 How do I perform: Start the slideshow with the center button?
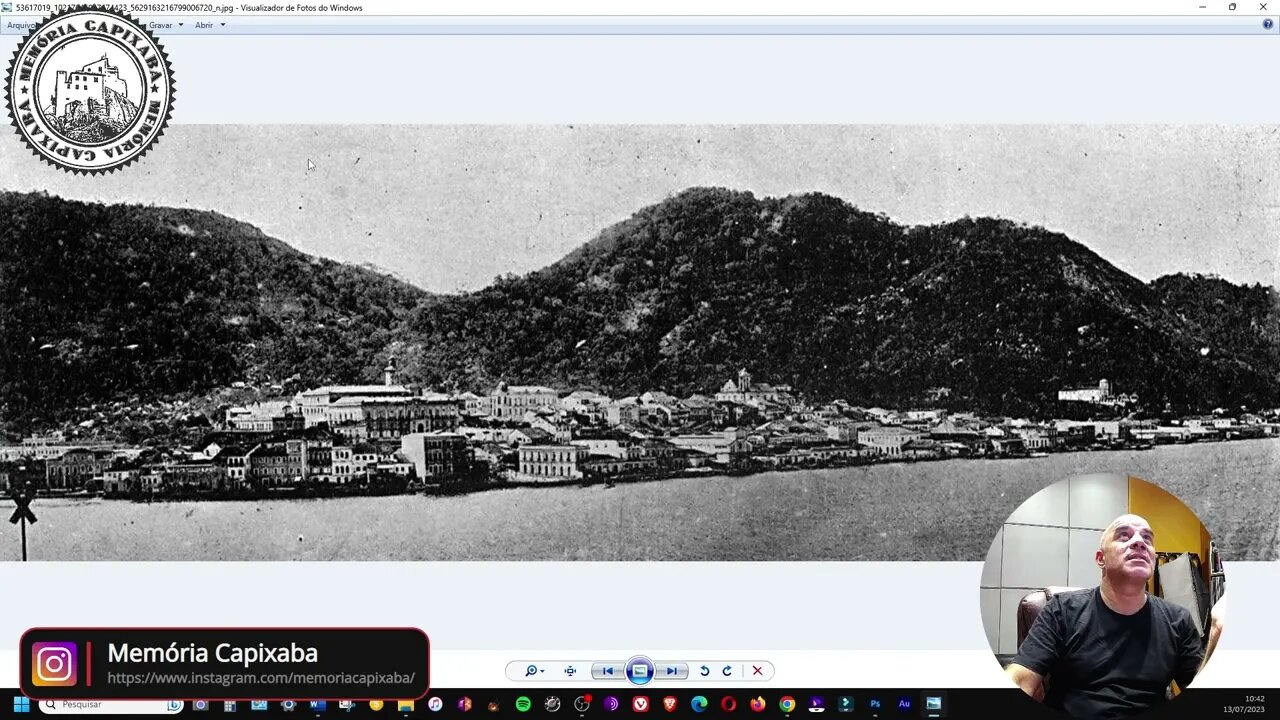pos(639,671)
